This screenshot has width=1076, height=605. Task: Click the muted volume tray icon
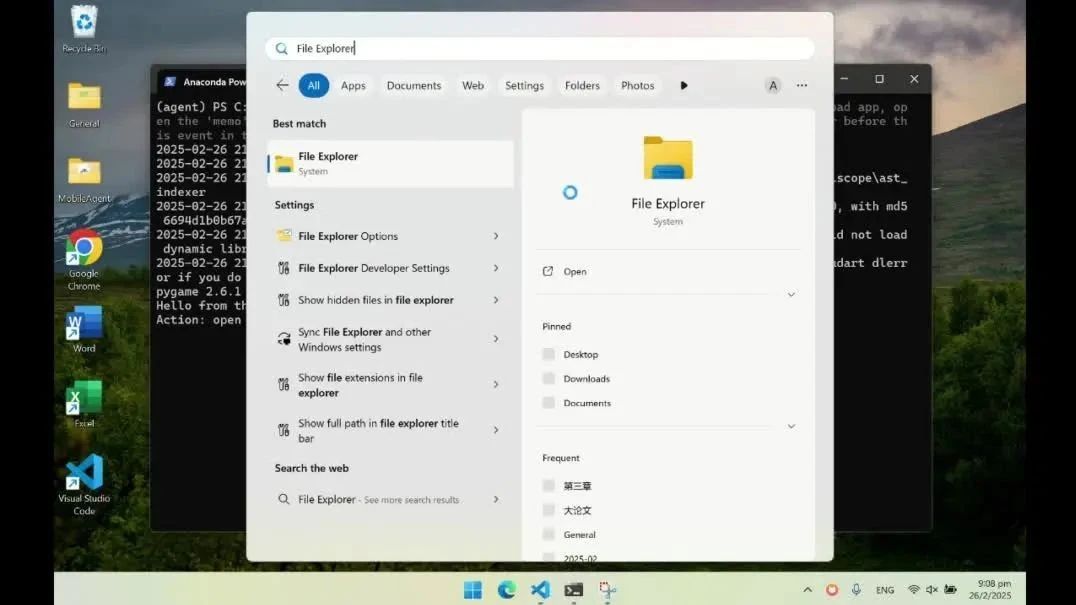coord(932,589)
